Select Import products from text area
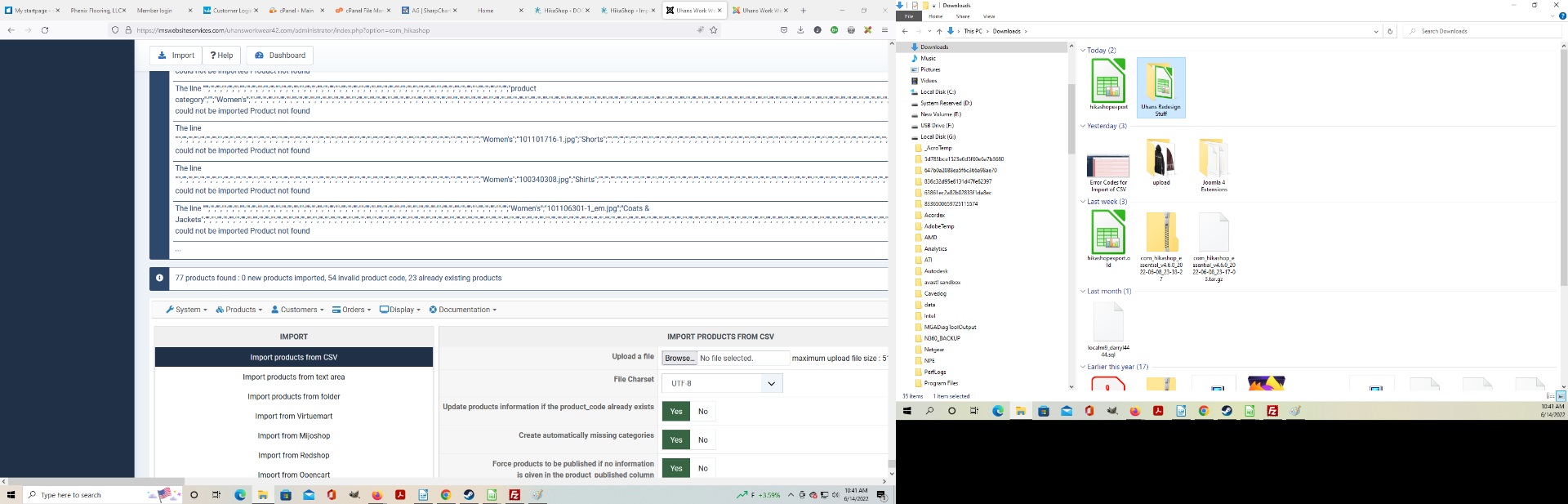 point(294,377)
